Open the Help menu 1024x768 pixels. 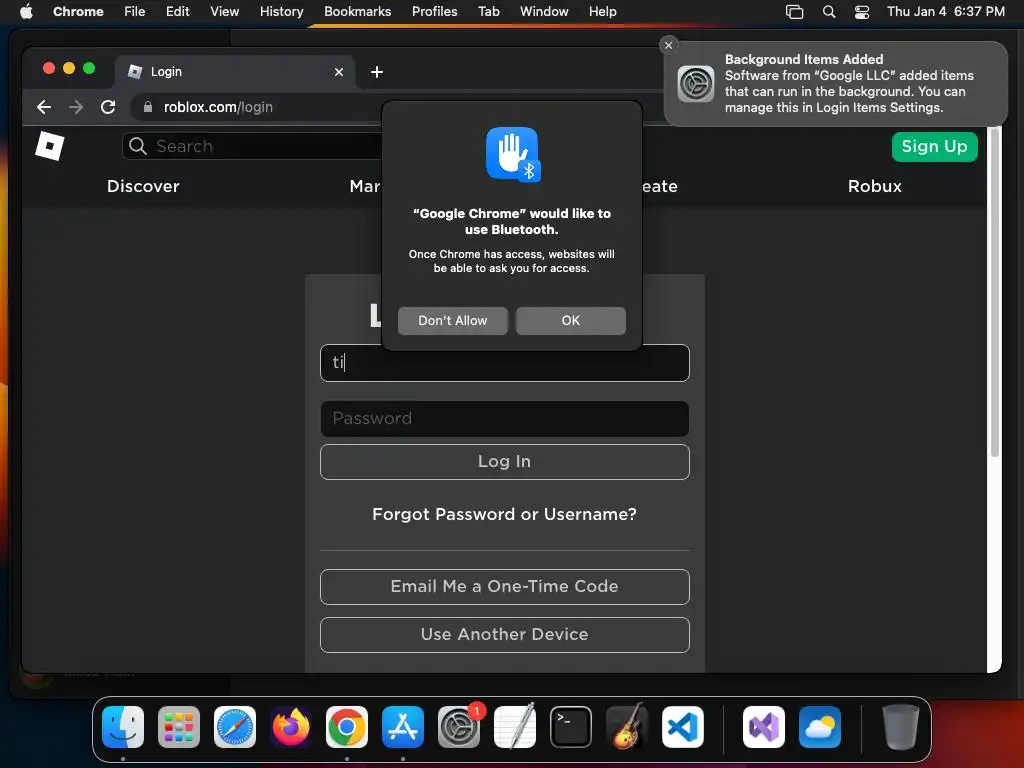(x=602, y=11)
